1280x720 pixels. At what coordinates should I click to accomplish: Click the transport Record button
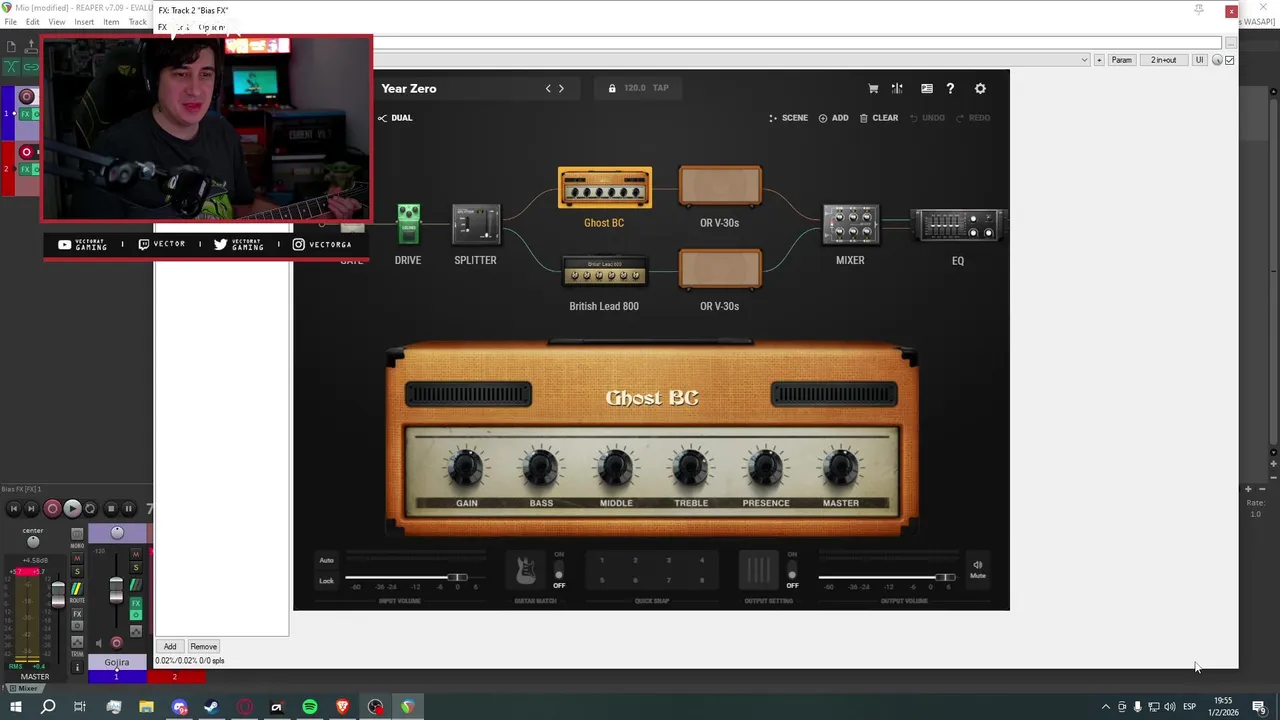(x=53, y=509)
